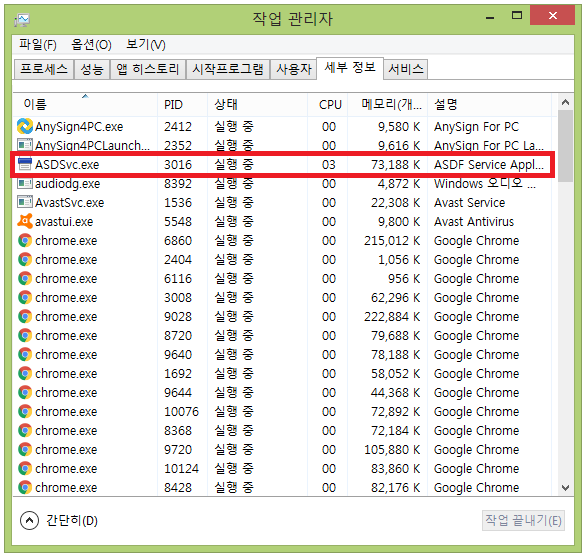The image size is (585, 558).
Task: Click memory value 215,012 K
Action: point(392,241)
